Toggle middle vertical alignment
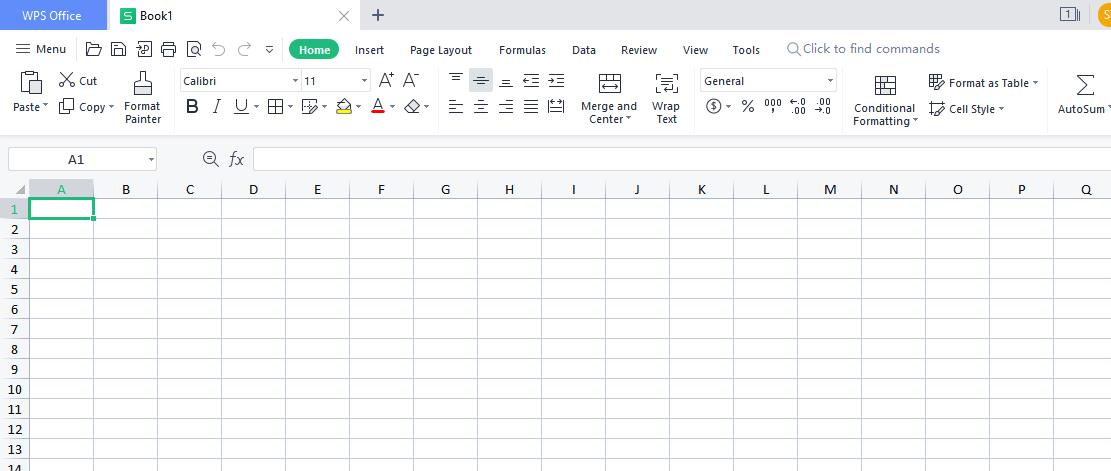The width and height of the screenshot is (1111, 471). [x=480, y=81]
